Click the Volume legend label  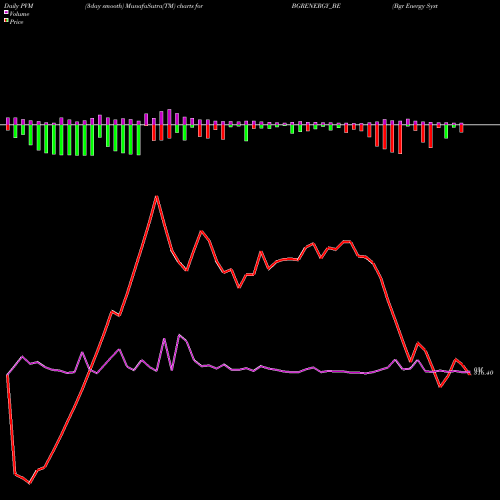point(19,14)
